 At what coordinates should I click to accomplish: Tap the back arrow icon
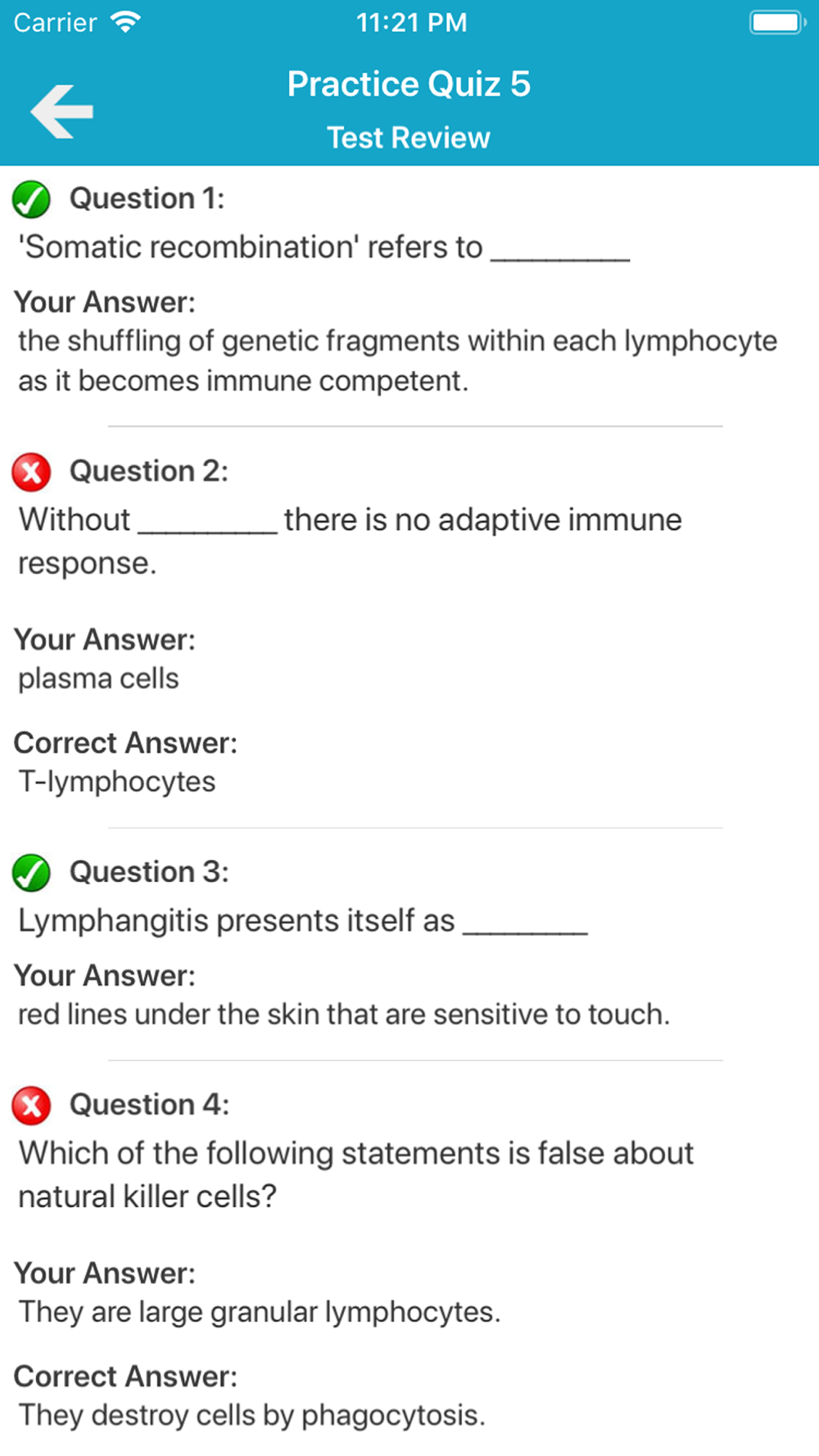pos(61,111)
